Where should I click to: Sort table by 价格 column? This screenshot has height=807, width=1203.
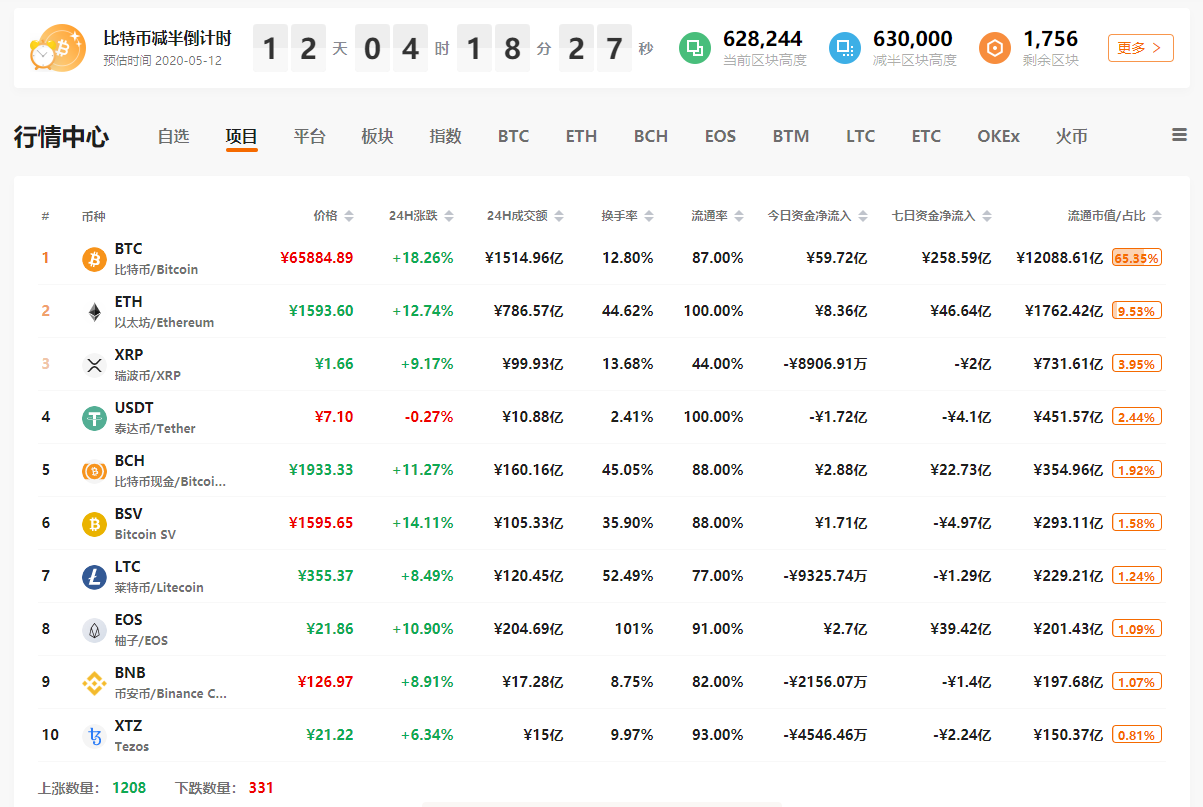[x=333, y=216]
